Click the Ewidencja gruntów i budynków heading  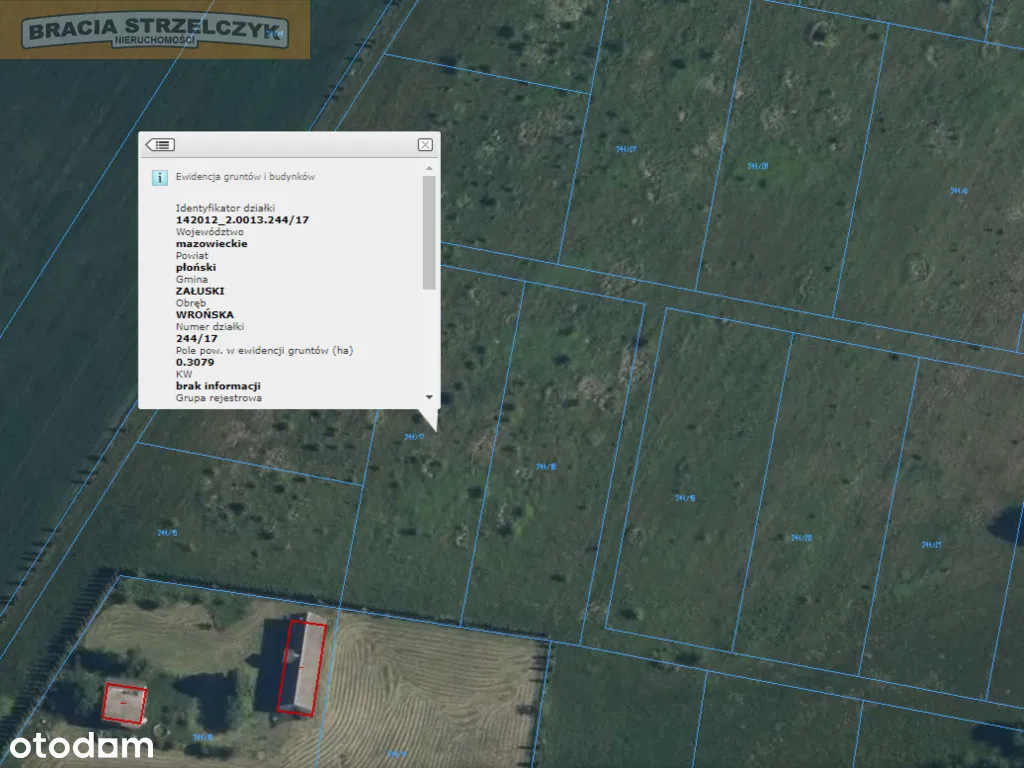[246, 177]
